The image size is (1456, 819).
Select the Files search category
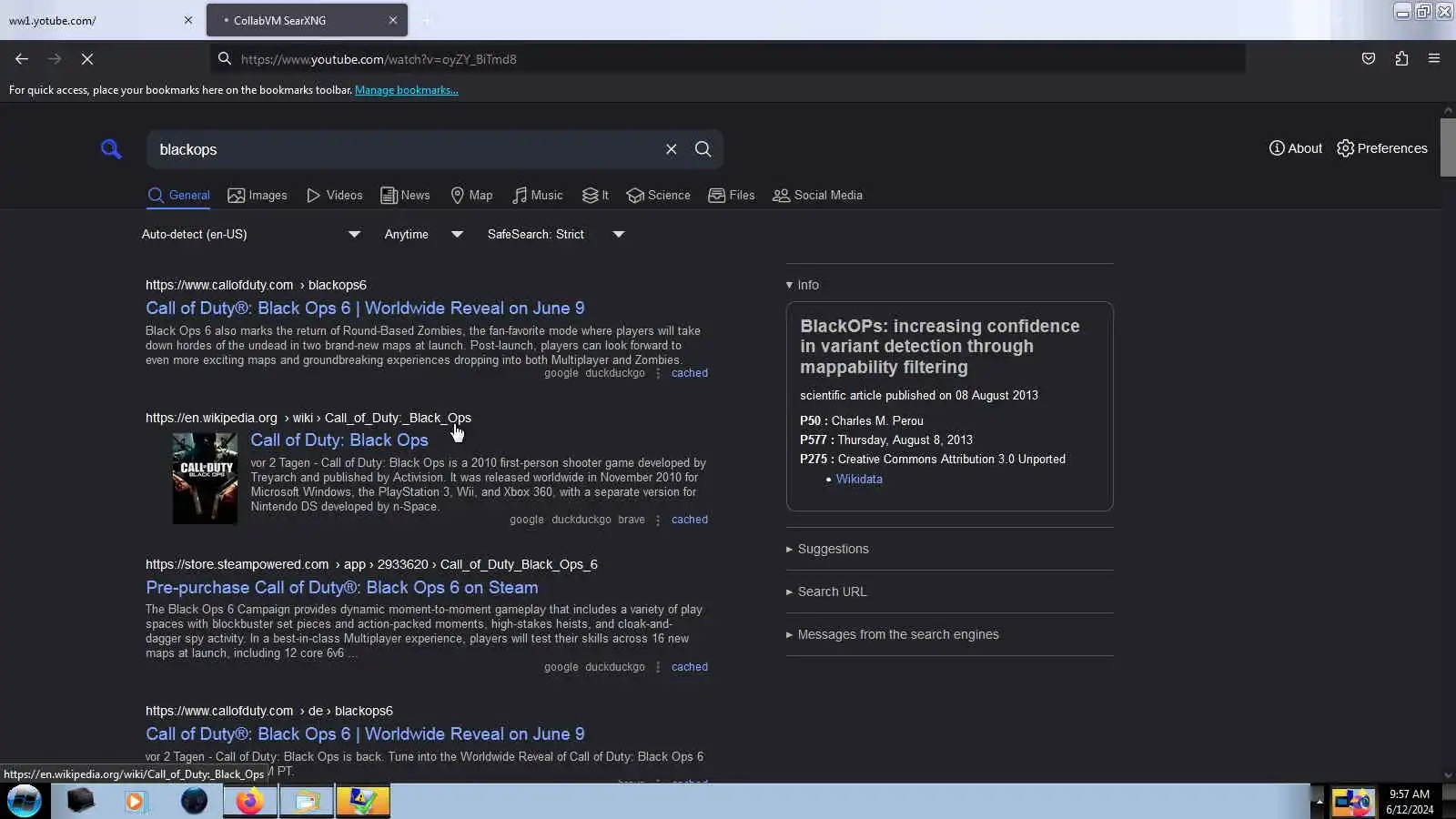pyautogui.click(x=732, y=196)
